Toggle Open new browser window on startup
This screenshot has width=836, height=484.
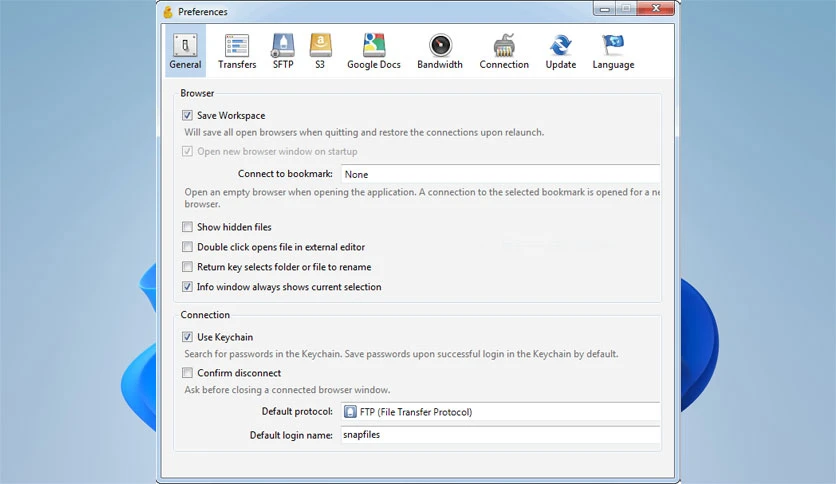pos(187,151)
